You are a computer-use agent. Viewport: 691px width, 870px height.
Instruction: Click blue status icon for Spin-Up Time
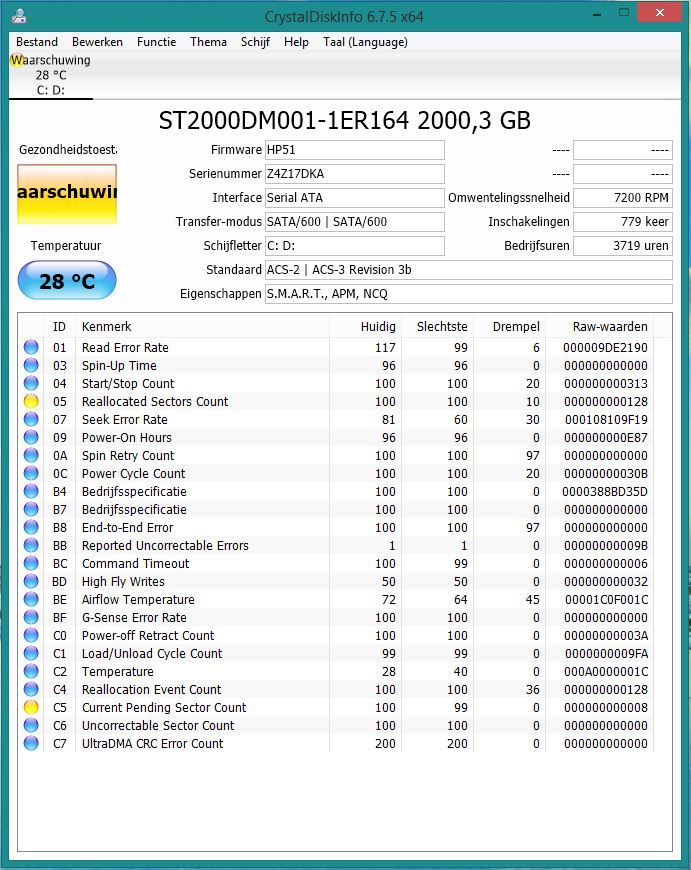31,365
